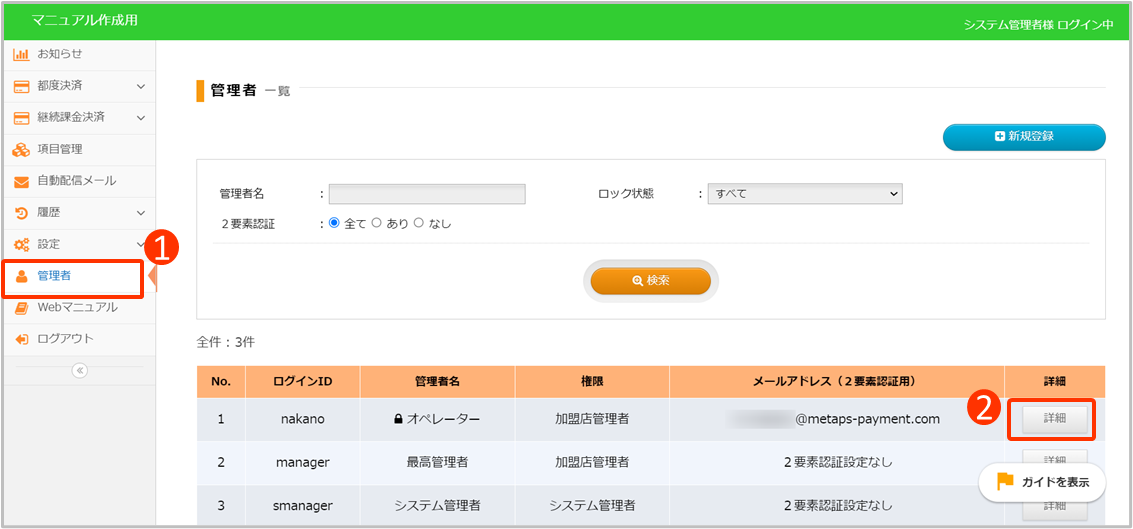Click the Webマニュアル book icon
The image size is (1133, 529).
(x=21, y=308)
